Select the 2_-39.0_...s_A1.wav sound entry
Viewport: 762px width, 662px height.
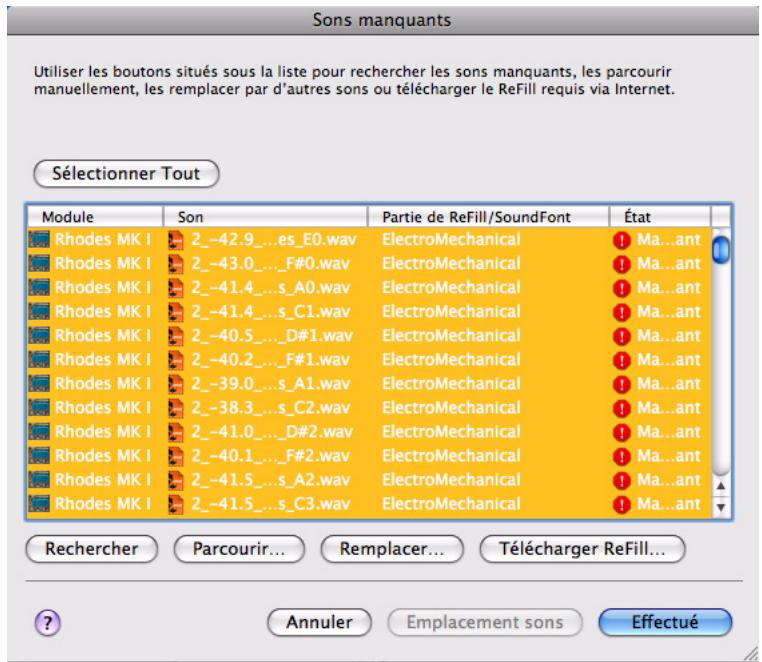coord(270,384)
